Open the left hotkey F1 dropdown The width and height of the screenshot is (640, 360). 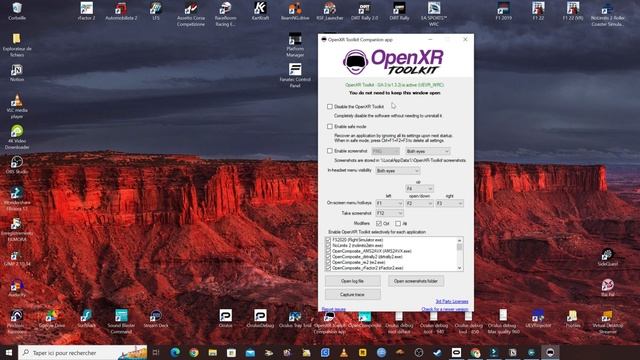(389, 203)
